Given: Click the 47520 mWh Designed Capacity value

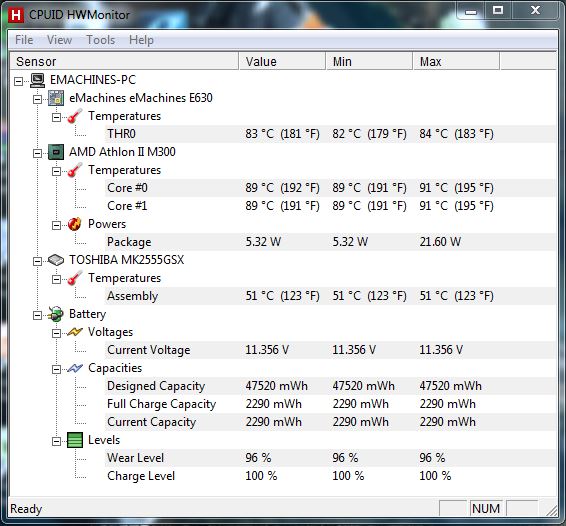Looking at the screenshot, I should 277,386.
